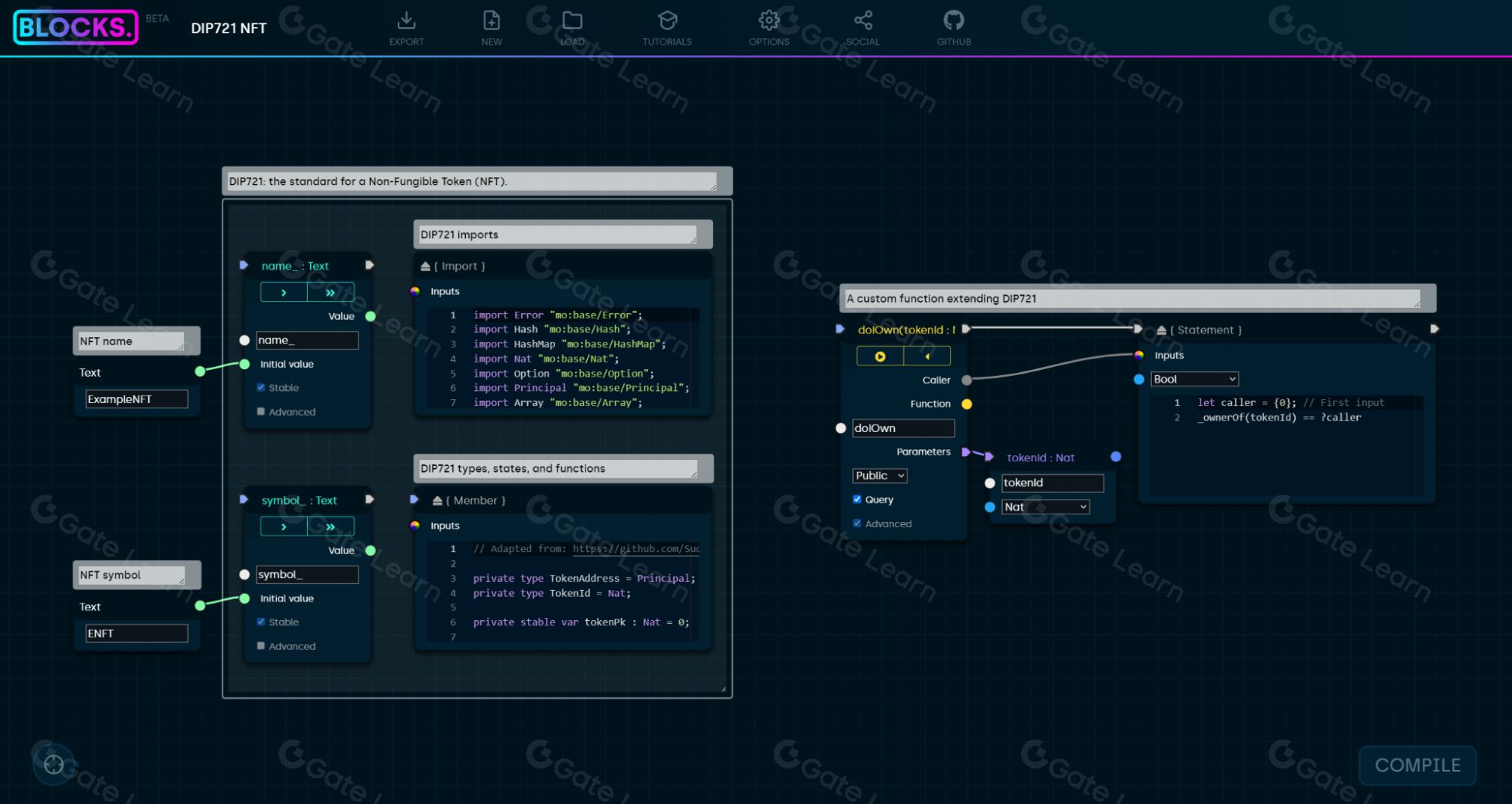Click the New file icon

tap(491, 20)
